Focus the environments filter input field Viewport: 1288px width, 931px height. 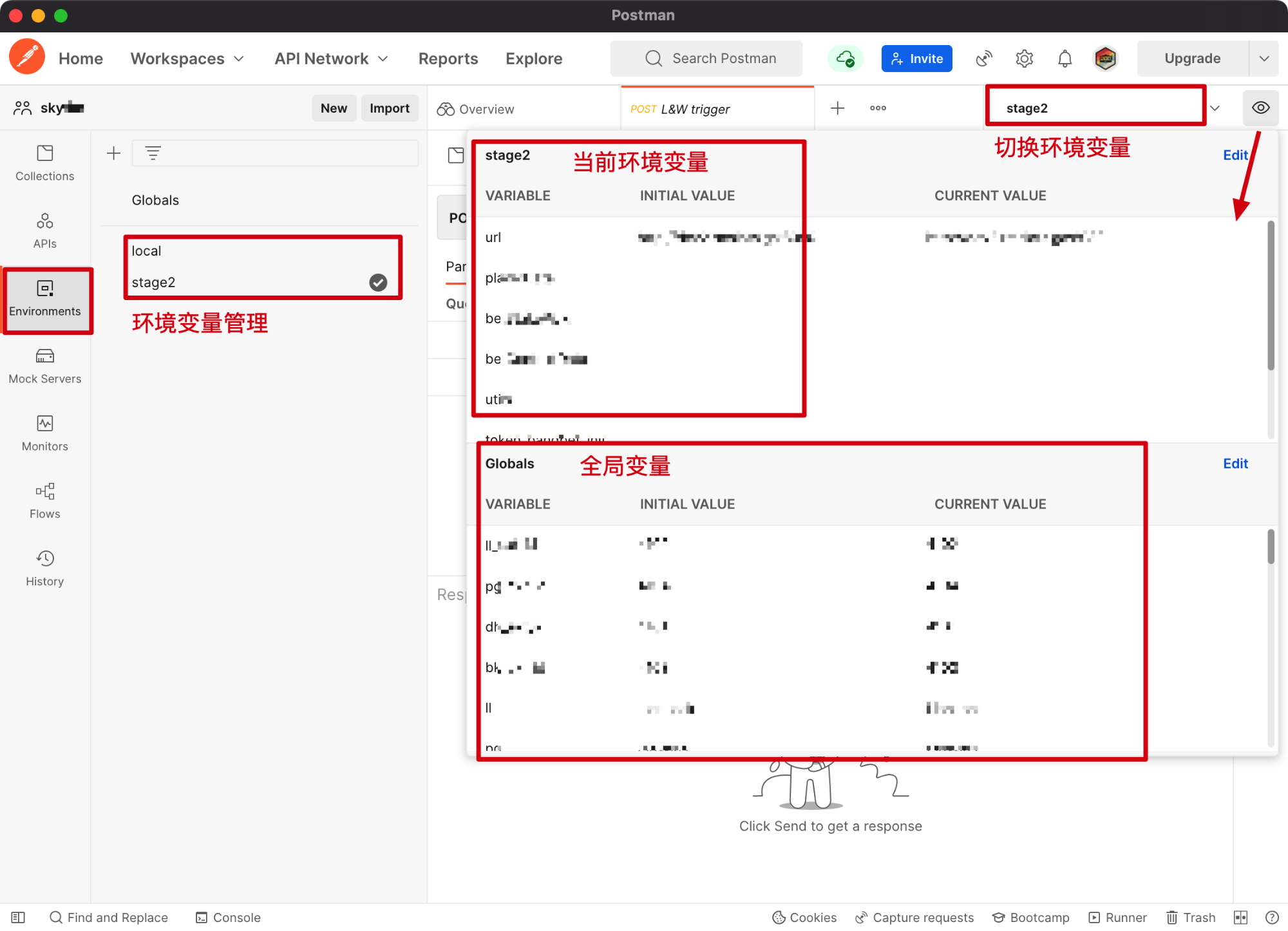click(276, 153)
